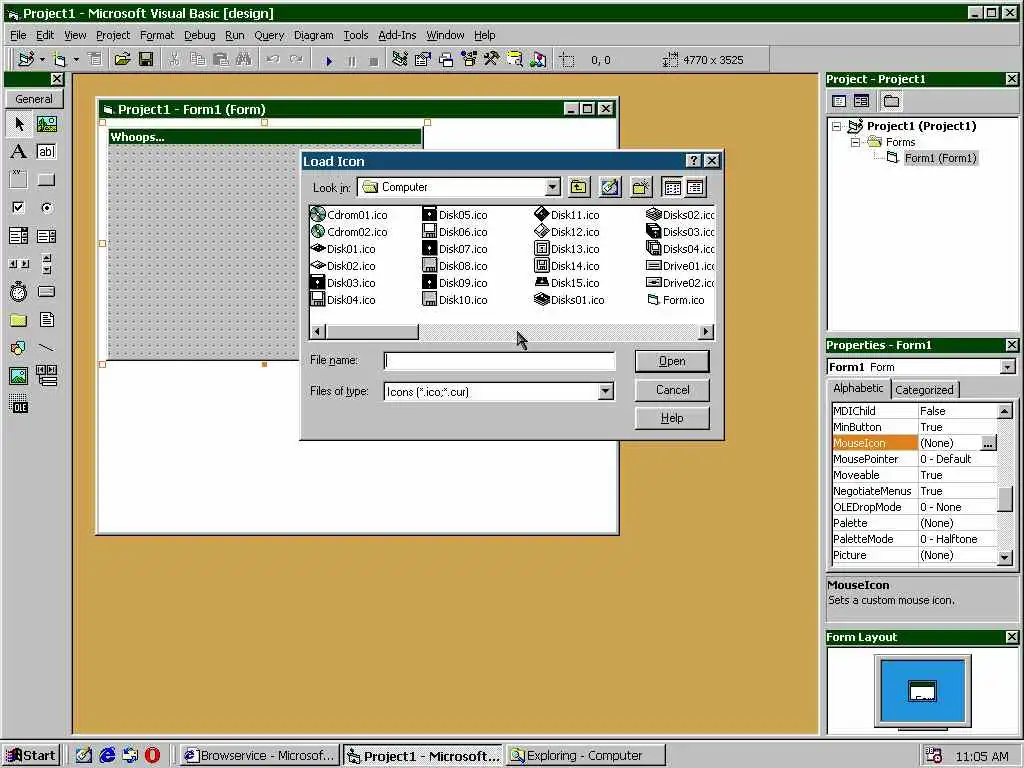The height and width of the screenshot is (768, 1024).
Task: Select the TextBox (ab|) control in toolbox
Action: point(46,152)
